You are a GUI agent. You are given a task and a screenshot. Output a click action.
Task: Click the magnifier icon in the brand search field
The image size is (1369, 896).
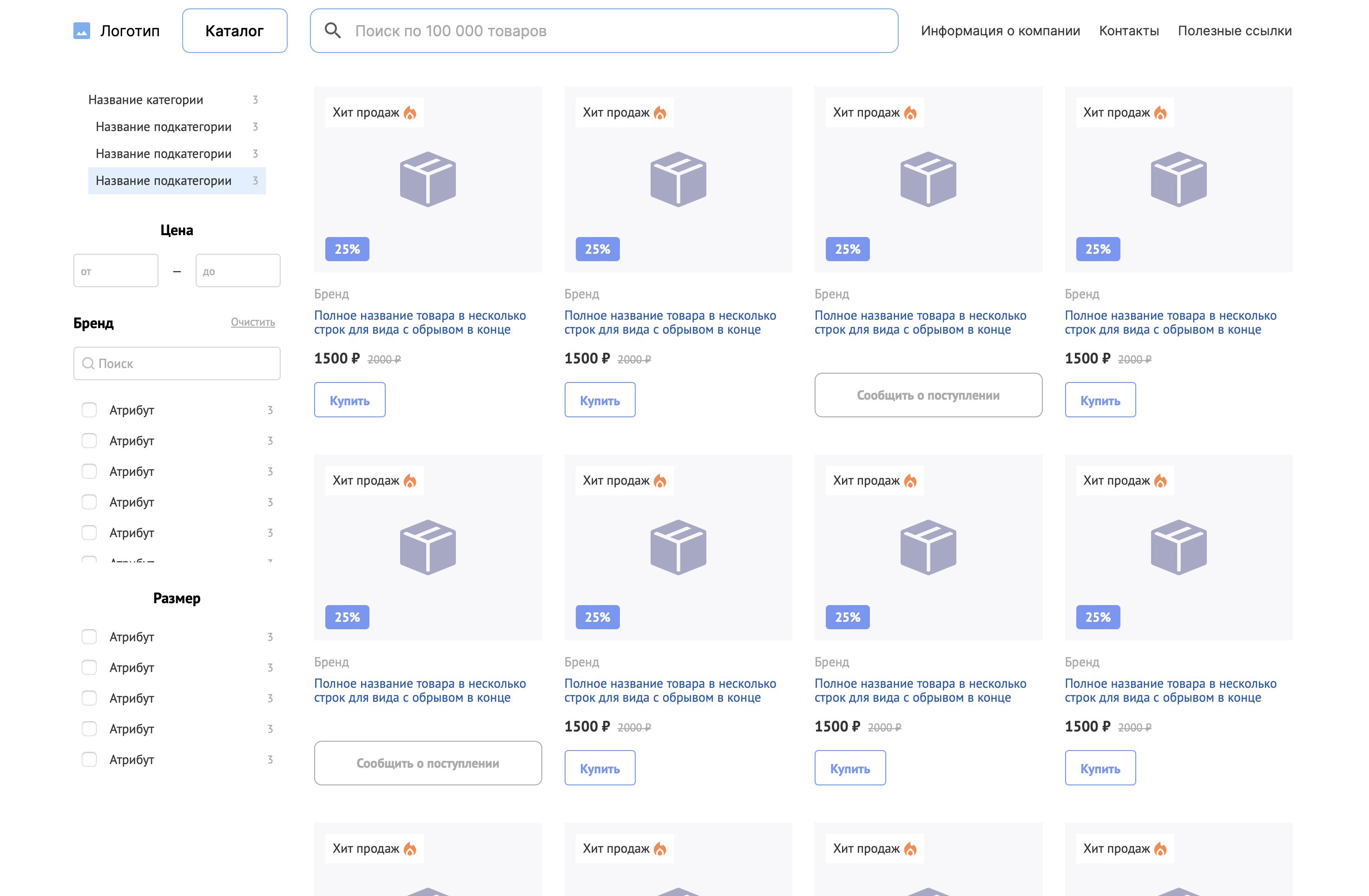click(x=88, y=363)
